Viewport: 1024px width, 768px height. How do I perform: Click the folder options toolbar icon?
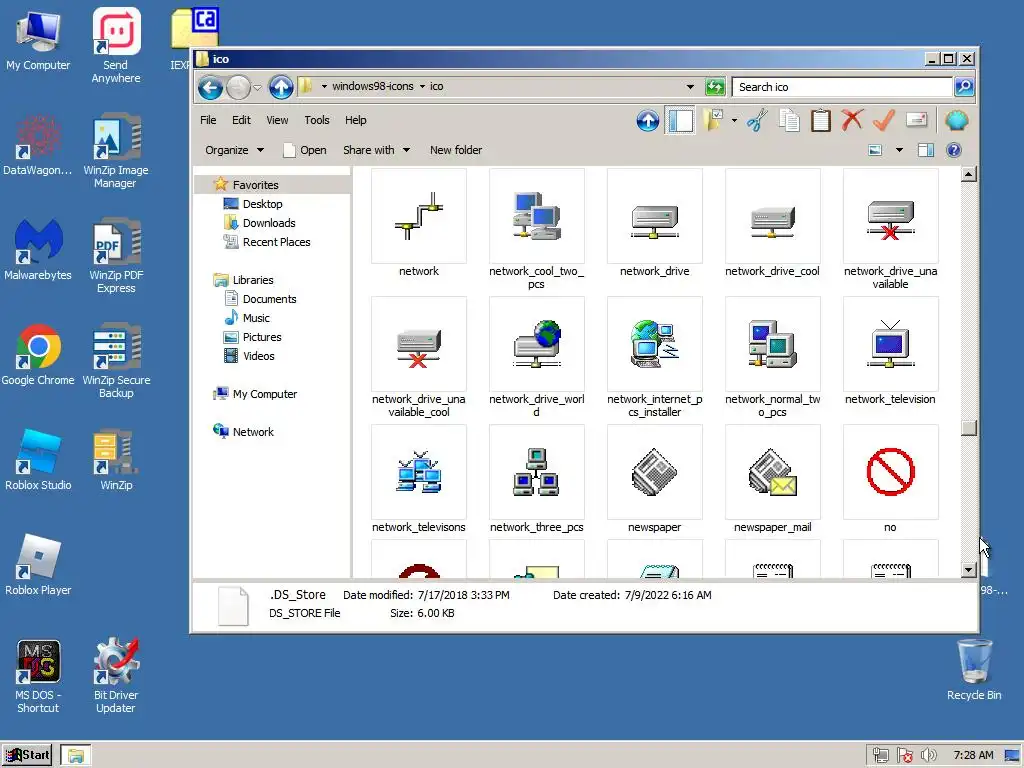(713, 120)
